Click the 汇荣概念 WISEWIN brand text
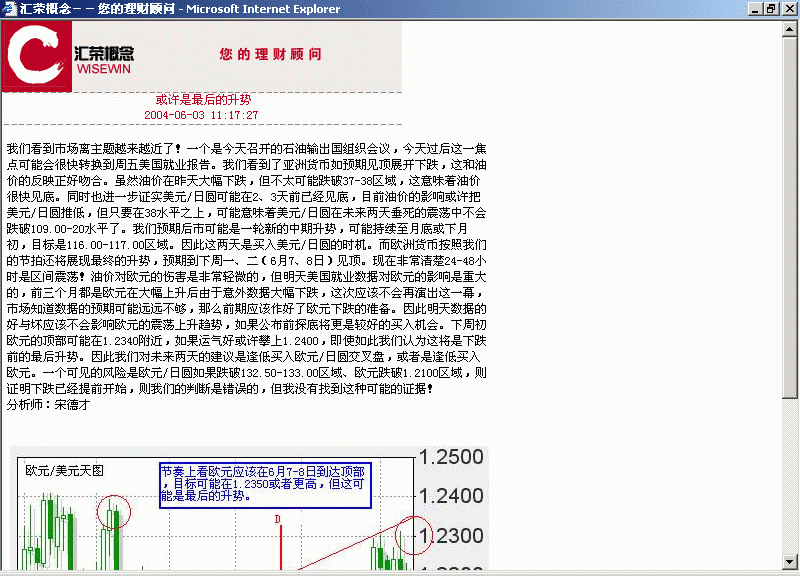800x576 pixels. point(104,60)
